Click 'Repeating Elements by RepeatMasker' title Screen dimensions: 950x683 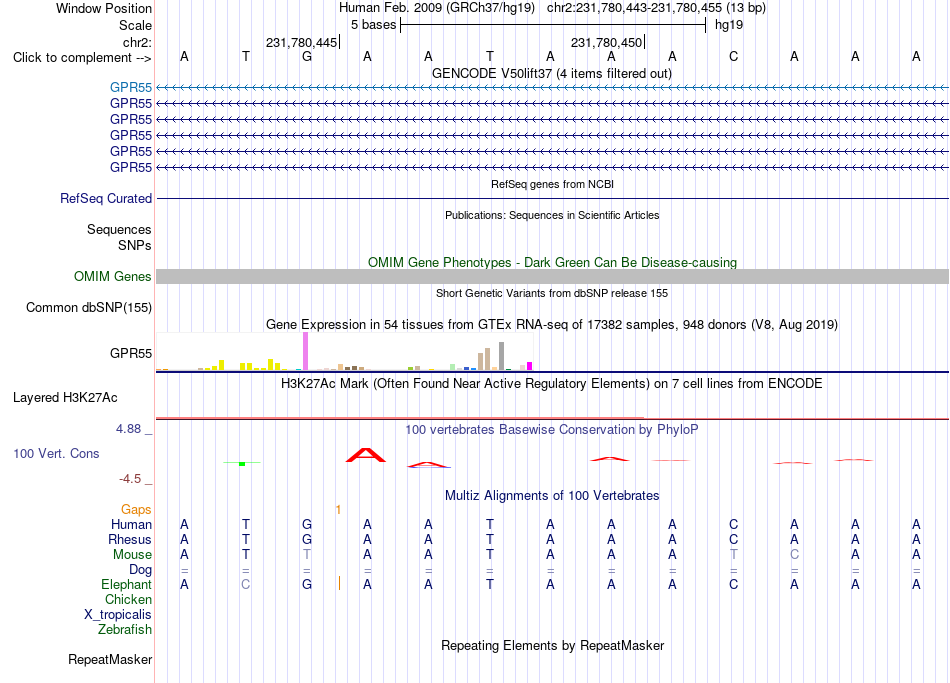[x=552, y=645]
